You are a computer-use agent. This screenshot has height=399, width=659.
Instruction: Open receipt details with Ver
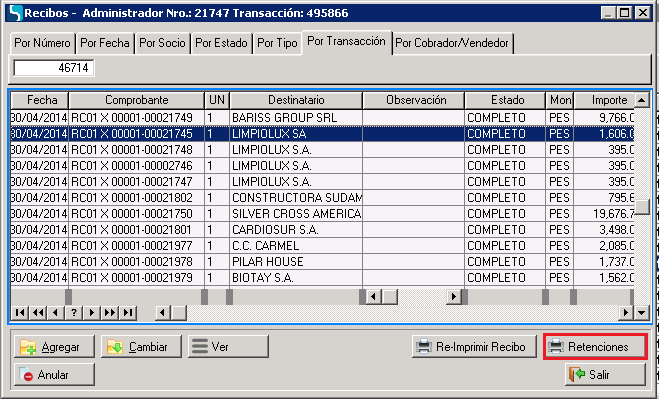[x=228, y=347]
